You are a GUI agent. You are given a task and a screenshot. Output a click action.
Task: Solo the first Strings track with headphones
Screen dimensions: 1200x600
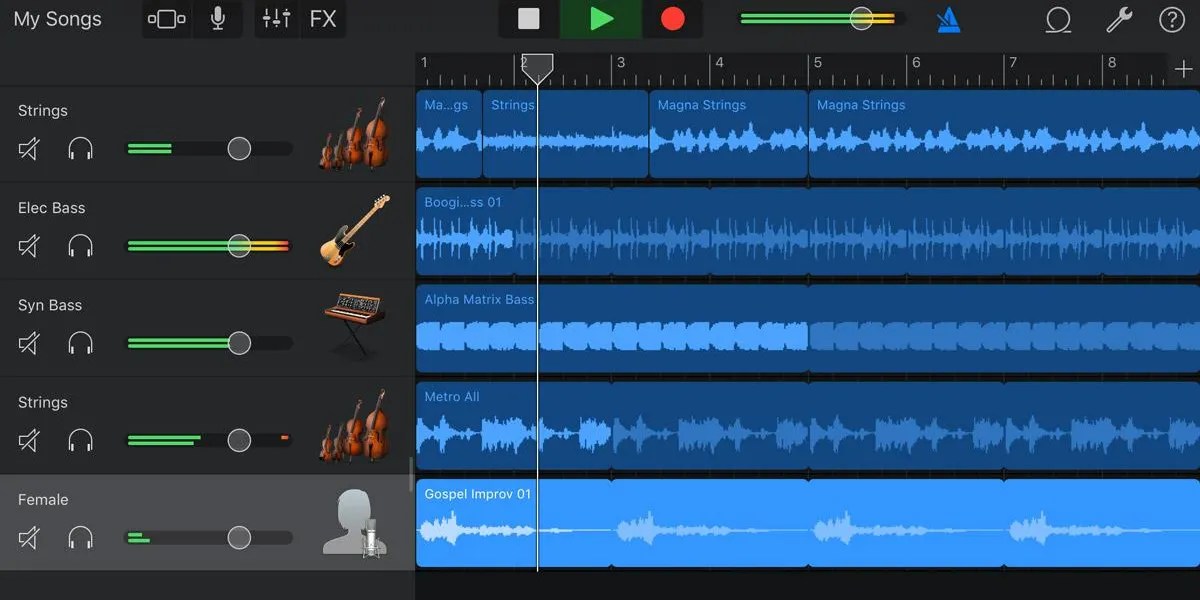click(x=80, y=149)
